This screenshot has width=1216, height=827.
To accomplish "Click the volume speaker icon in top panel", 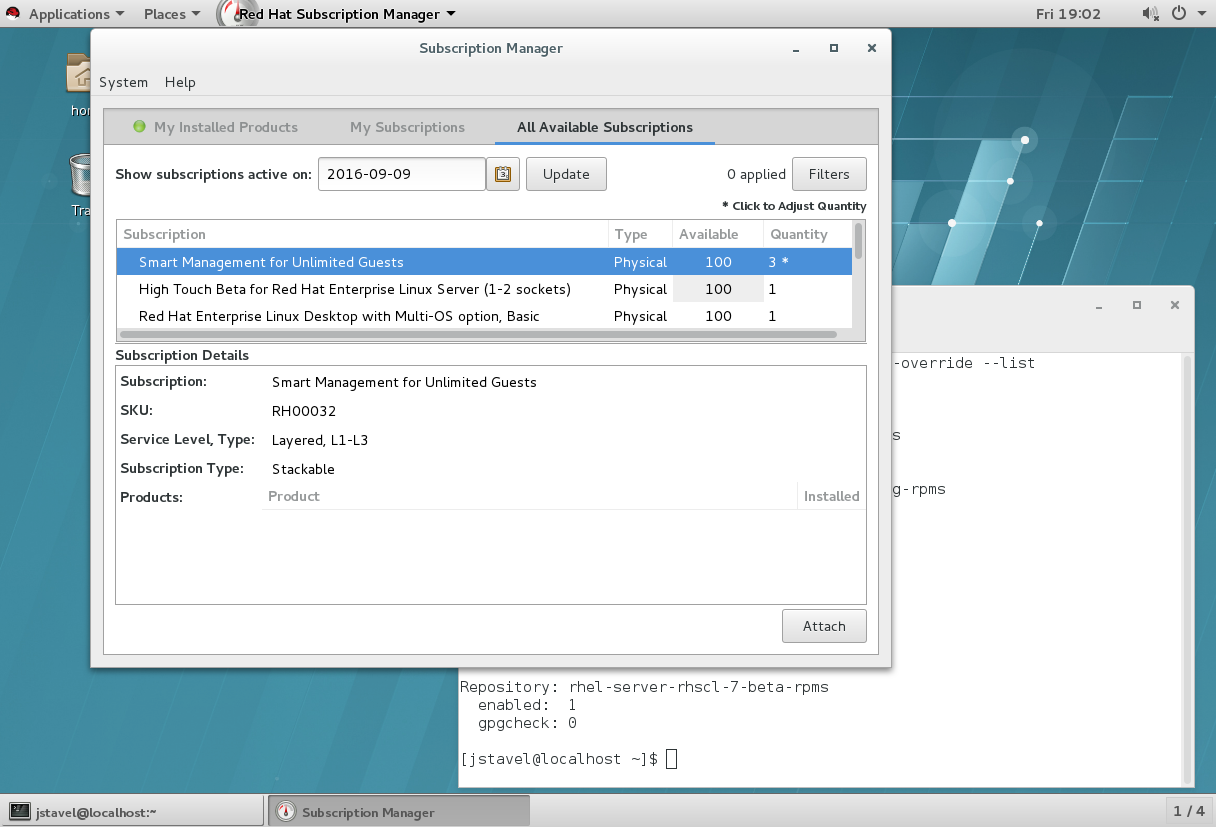I will 1149,14.
